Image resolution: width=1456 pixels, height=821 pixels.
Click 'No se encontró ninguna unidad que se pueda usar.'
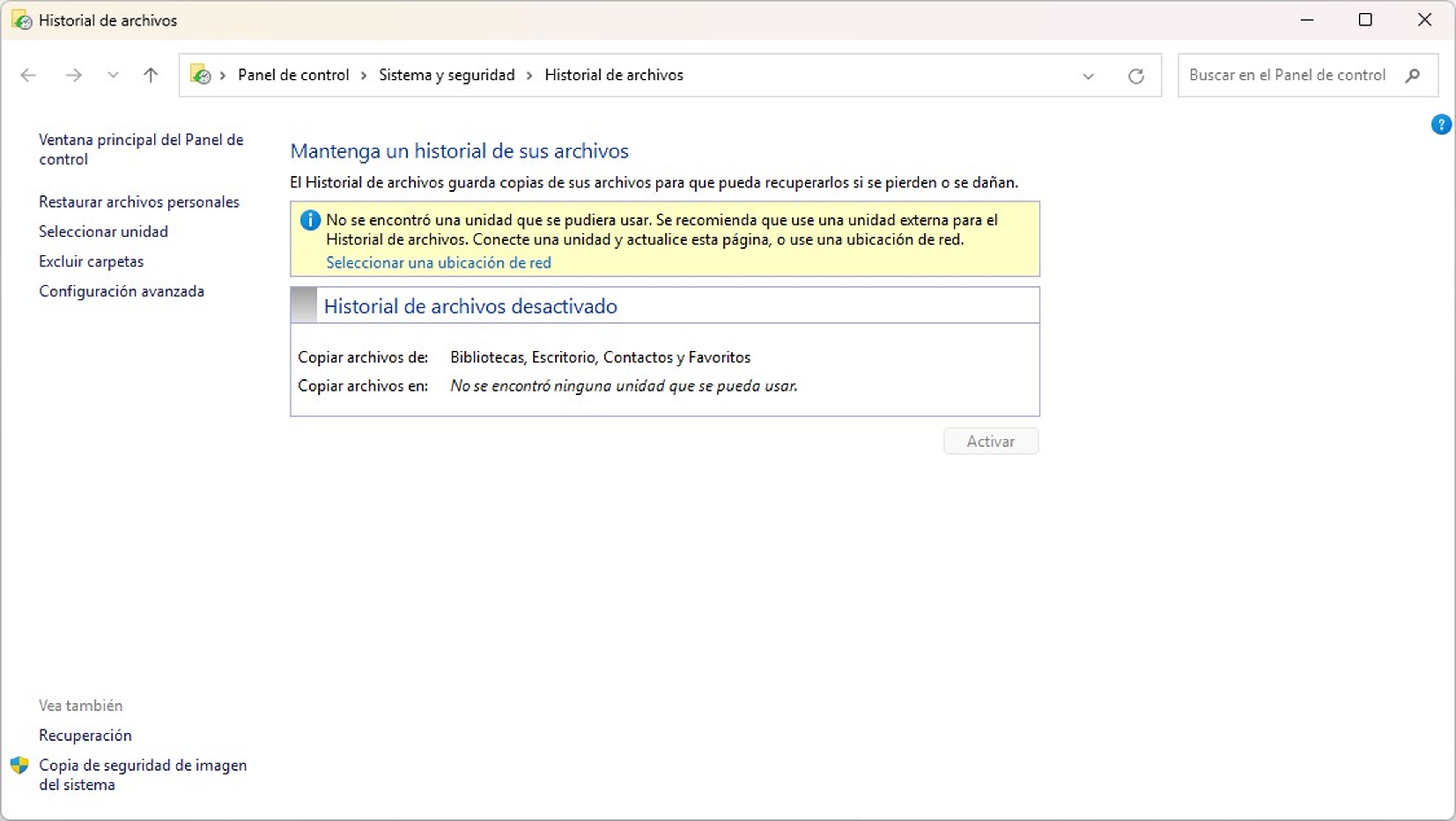tap(624, 386)
